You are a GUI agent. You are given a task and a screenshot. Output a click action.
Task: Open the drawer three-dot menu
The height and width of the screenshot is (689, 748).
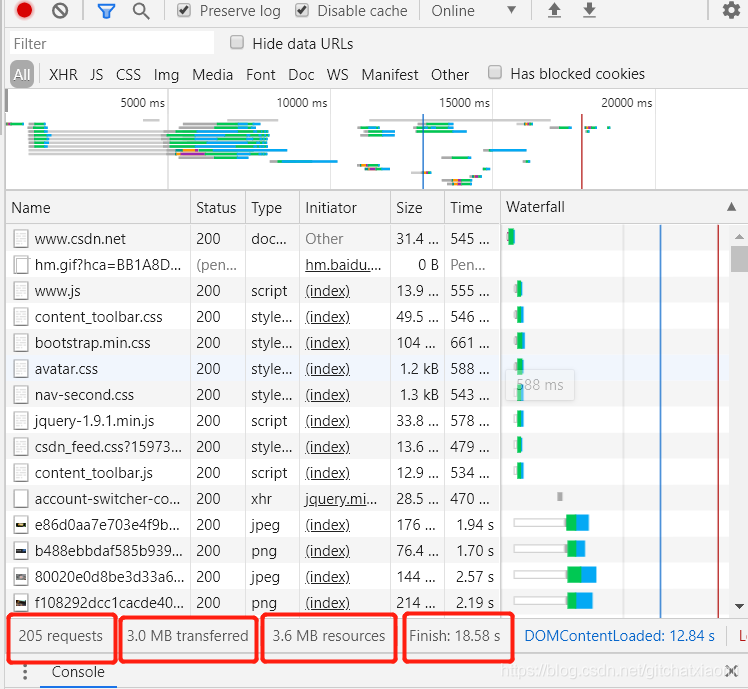point(25,672)
